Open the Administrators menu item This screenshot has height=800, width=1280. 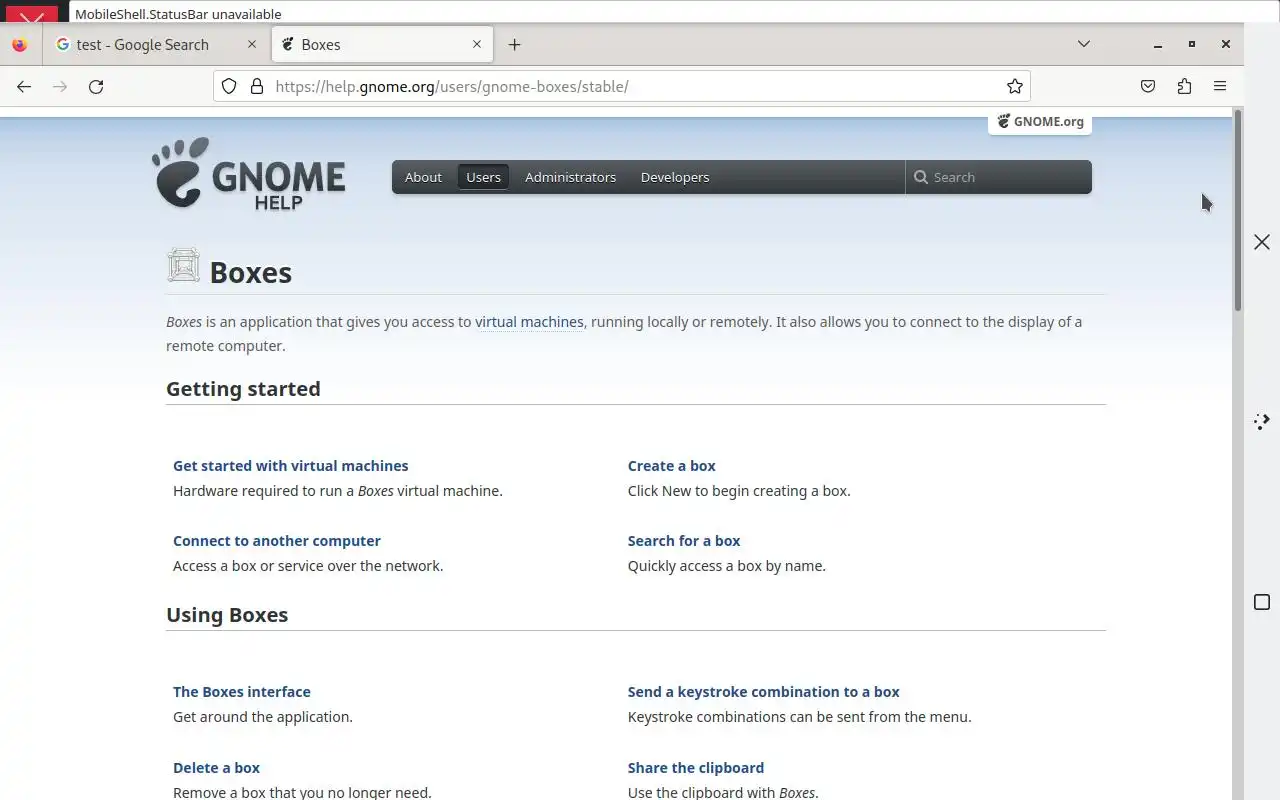[x=570, y=177]
